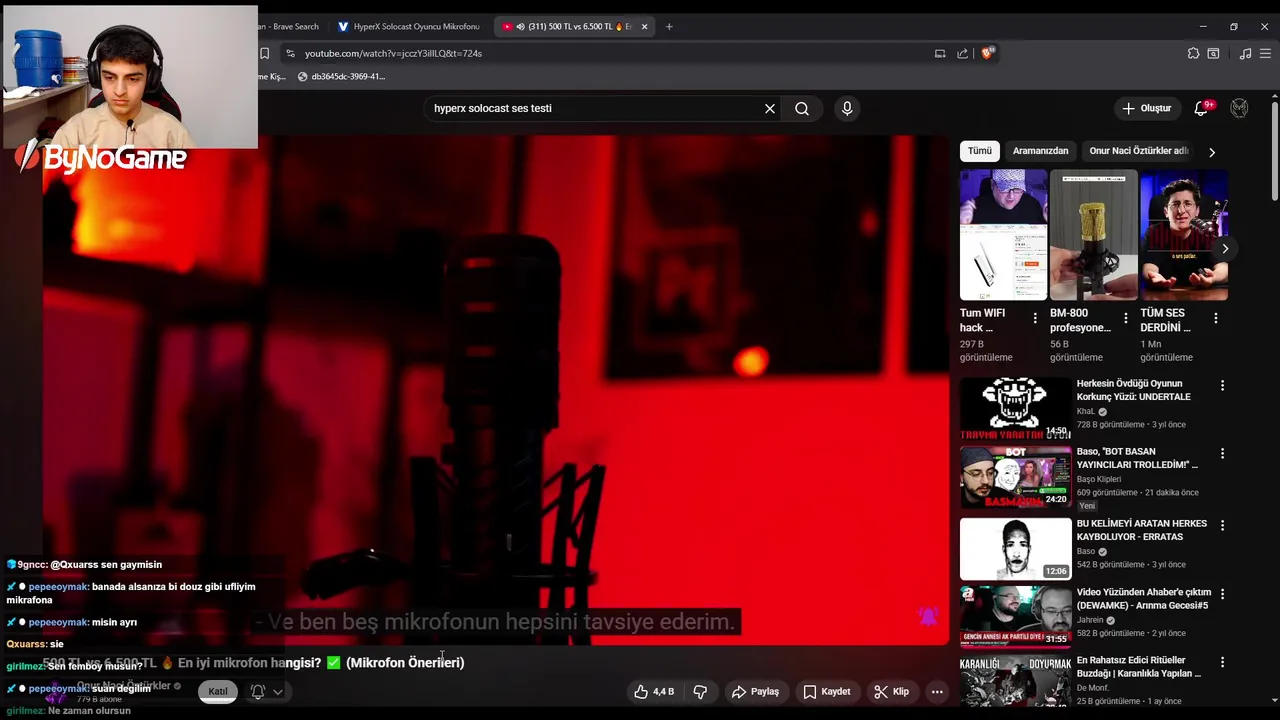The height and width of the screenshot is (720, 1280).
Task: Open the Tum WIFI hack short thumbnail
Action: (1003, 235)
